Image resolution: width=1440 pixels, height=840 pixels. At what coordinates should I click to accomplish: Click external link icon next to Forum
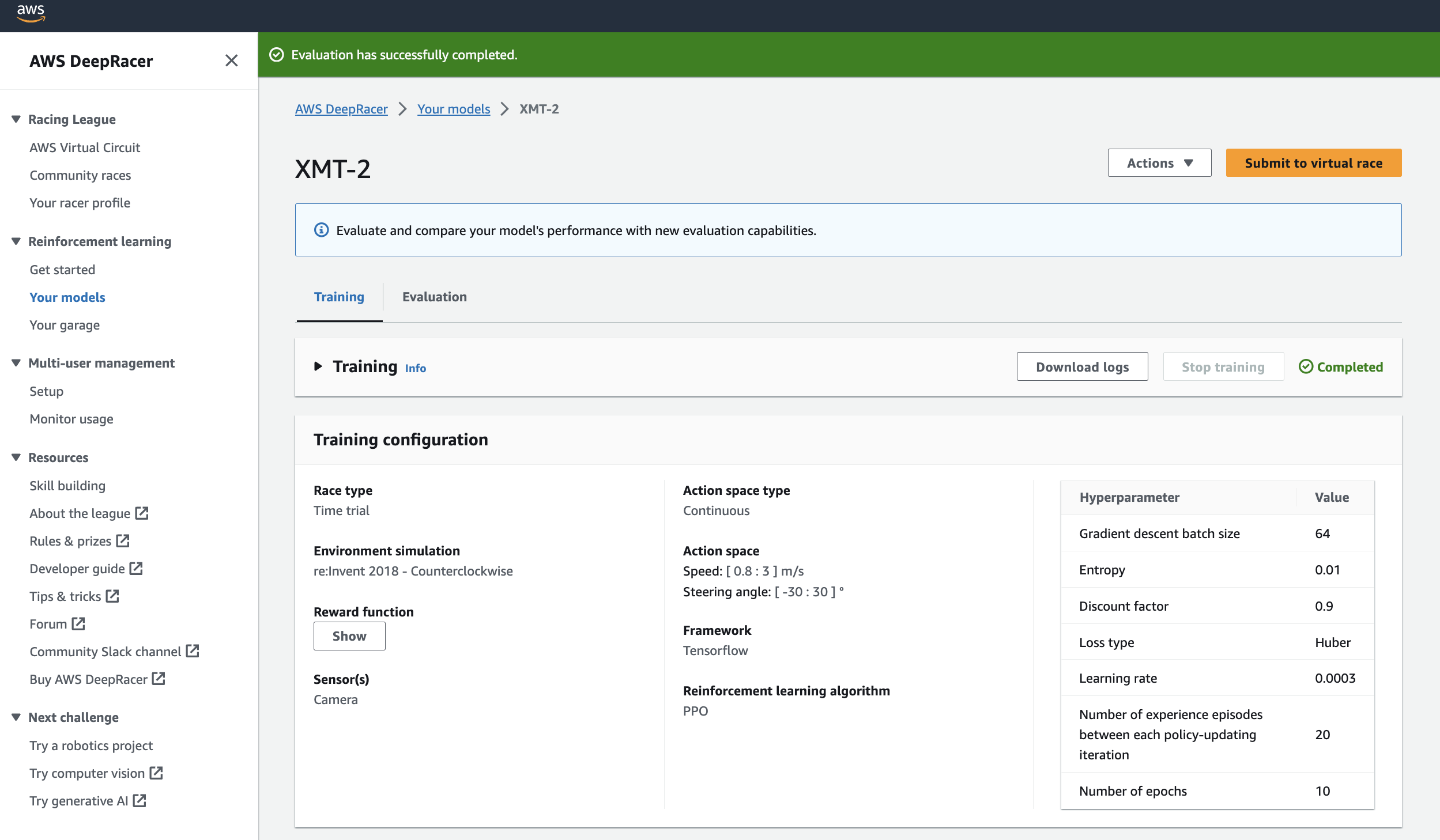point(78,623)
